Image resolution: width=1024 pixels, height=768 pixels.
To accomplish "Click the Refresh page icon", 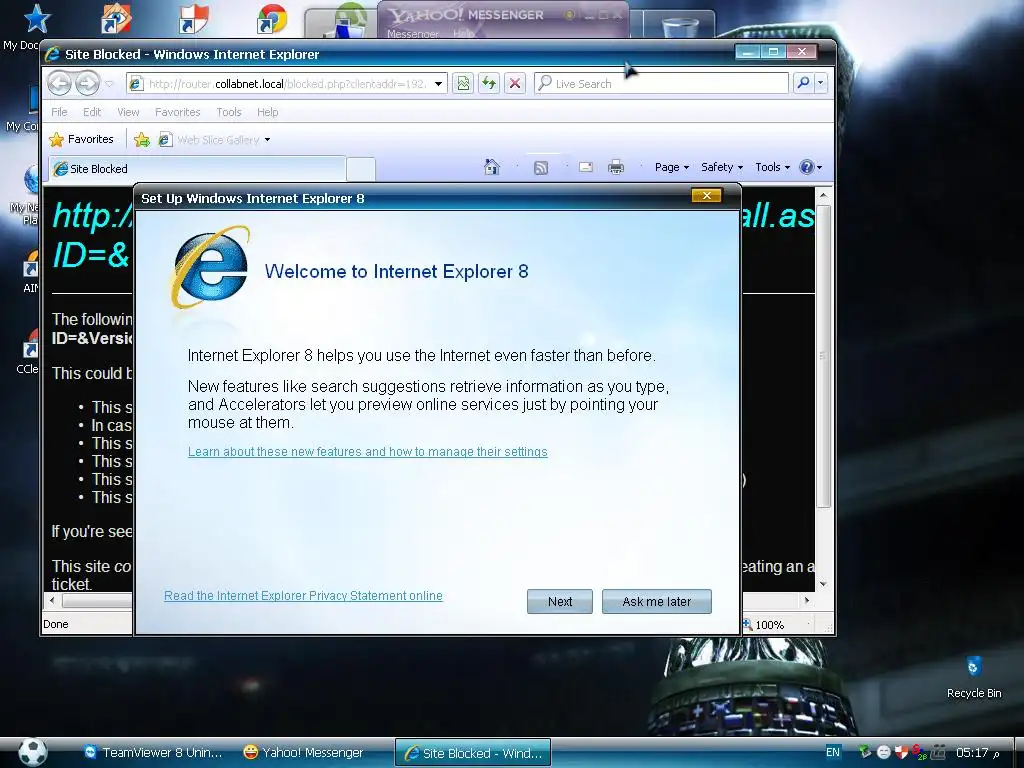I will click(488, 84).
